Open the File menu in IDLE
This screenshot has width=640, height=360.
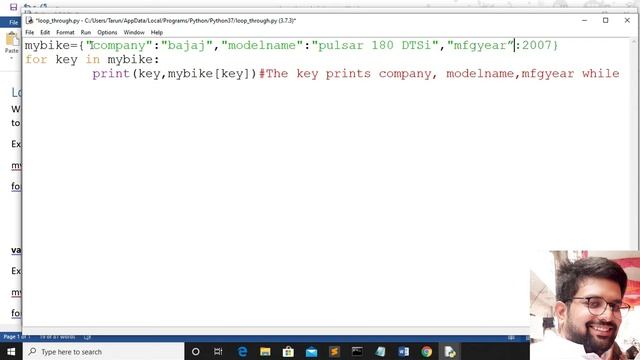(x=30, y=32)
